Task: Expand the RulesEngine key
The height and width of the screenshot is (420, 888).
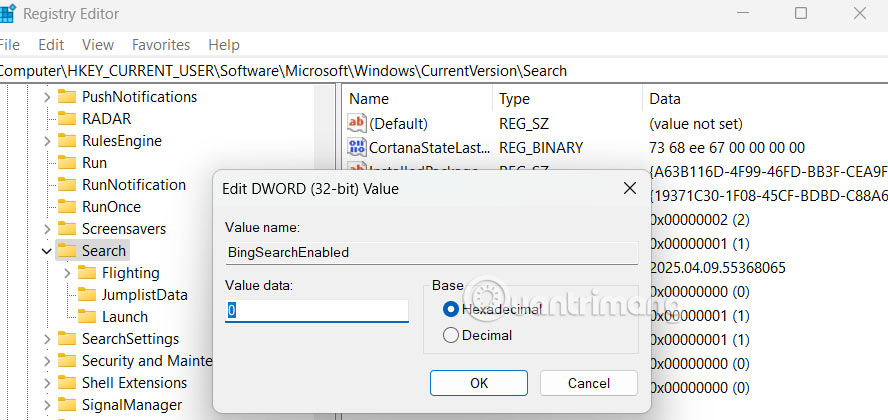Action: pos(46,141)
